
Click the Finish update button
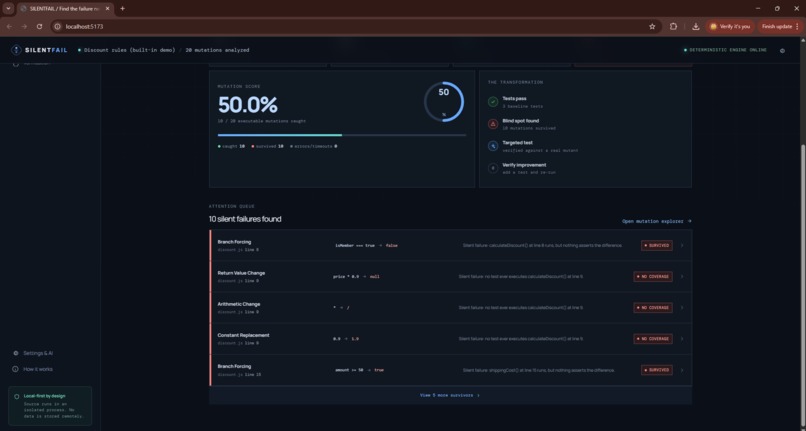[780, 27]
